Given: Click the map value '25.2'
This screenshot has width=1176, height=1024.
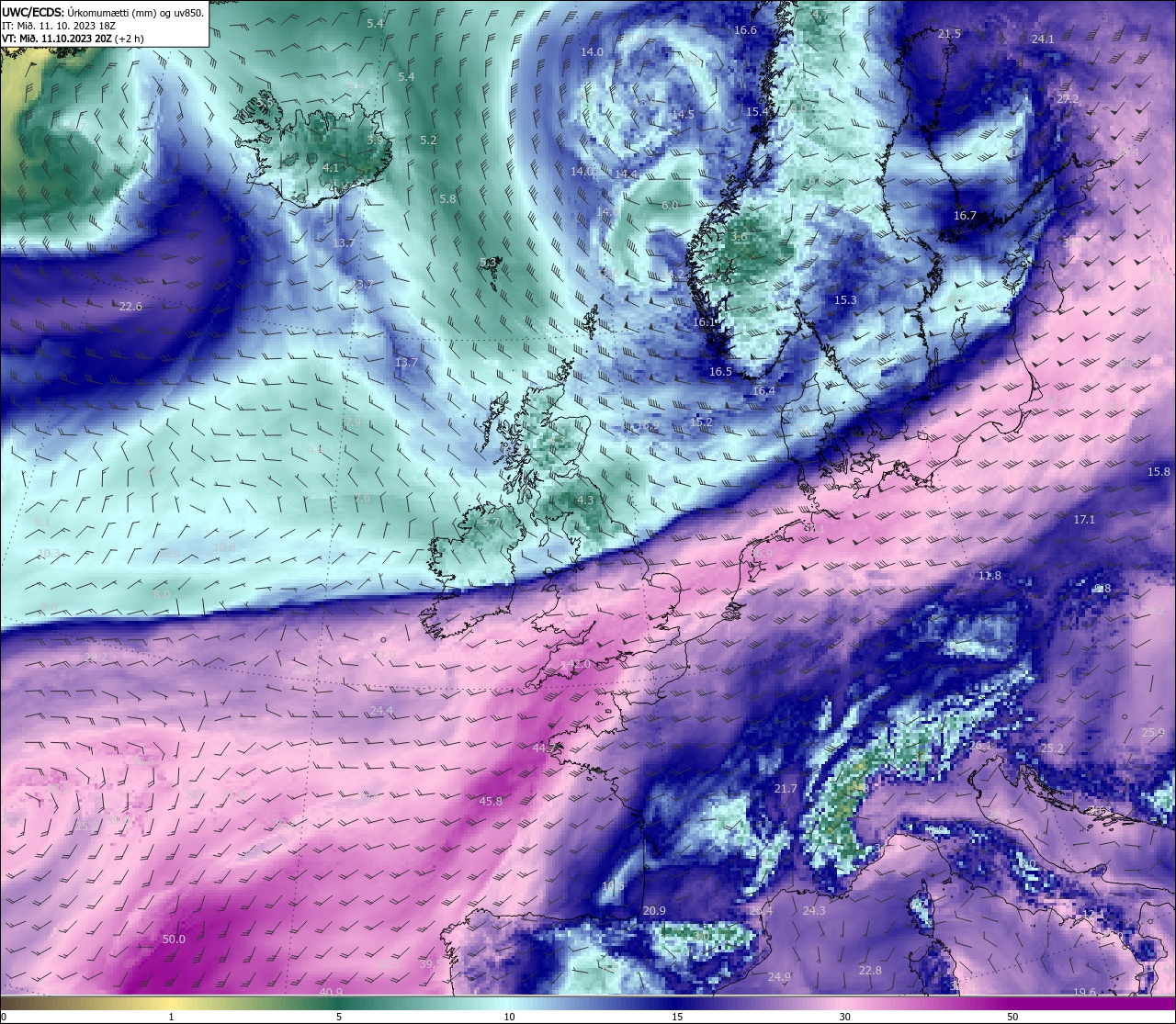Looking at the screenshot, I should [x=1052, y=748].
